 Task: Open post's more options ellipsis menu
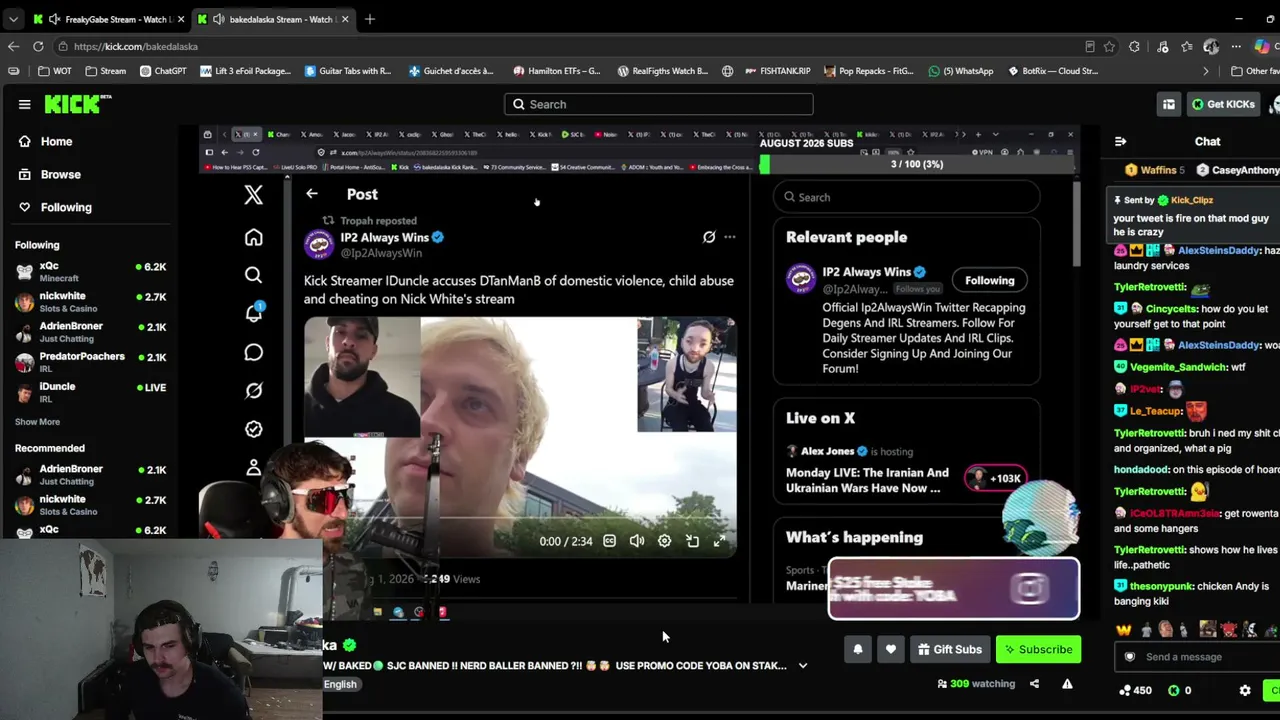click(x=729, y=237)
